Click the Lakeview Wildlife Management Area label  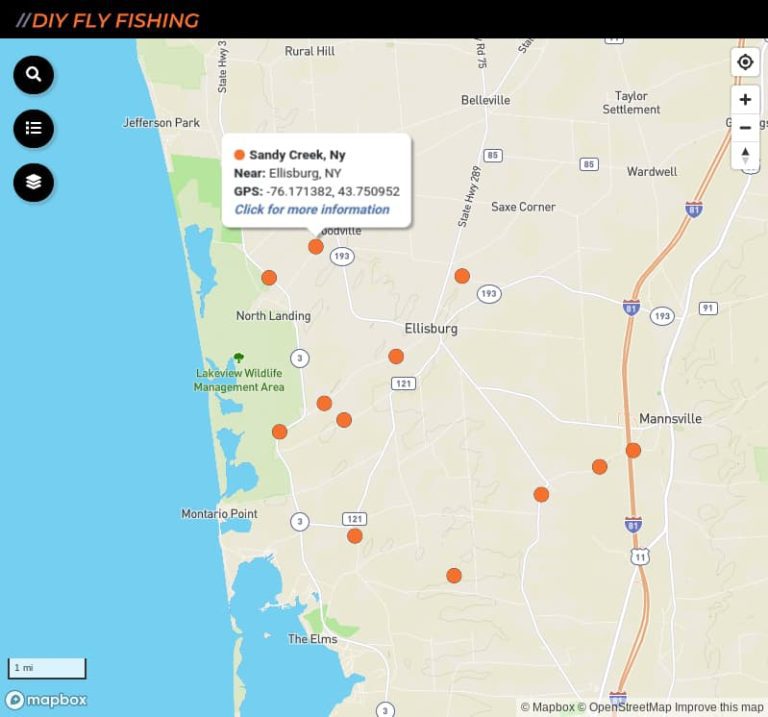coord(239,380)
